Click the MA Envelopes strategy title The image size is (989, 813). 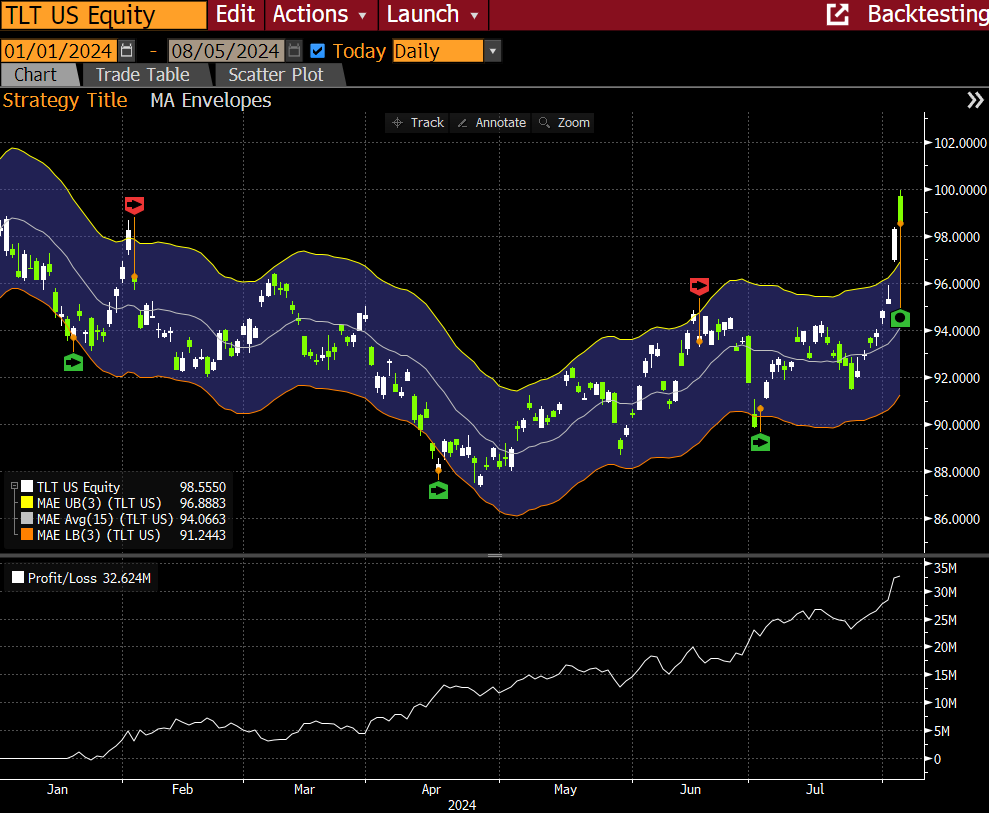[x=211, y=100]
